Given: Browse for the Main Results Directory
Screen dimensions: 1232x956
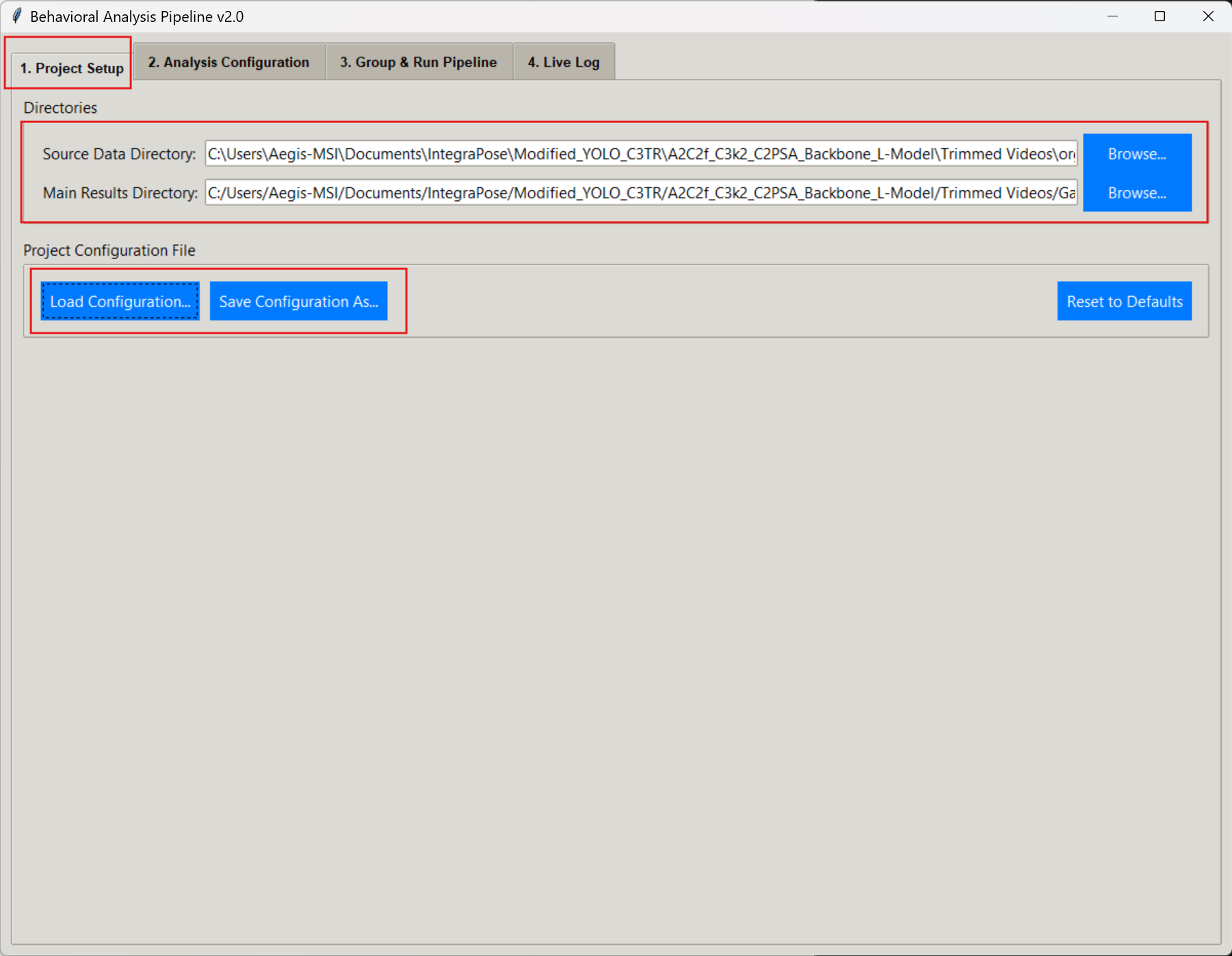Looking at the screenshot, I should (1136, 193).
